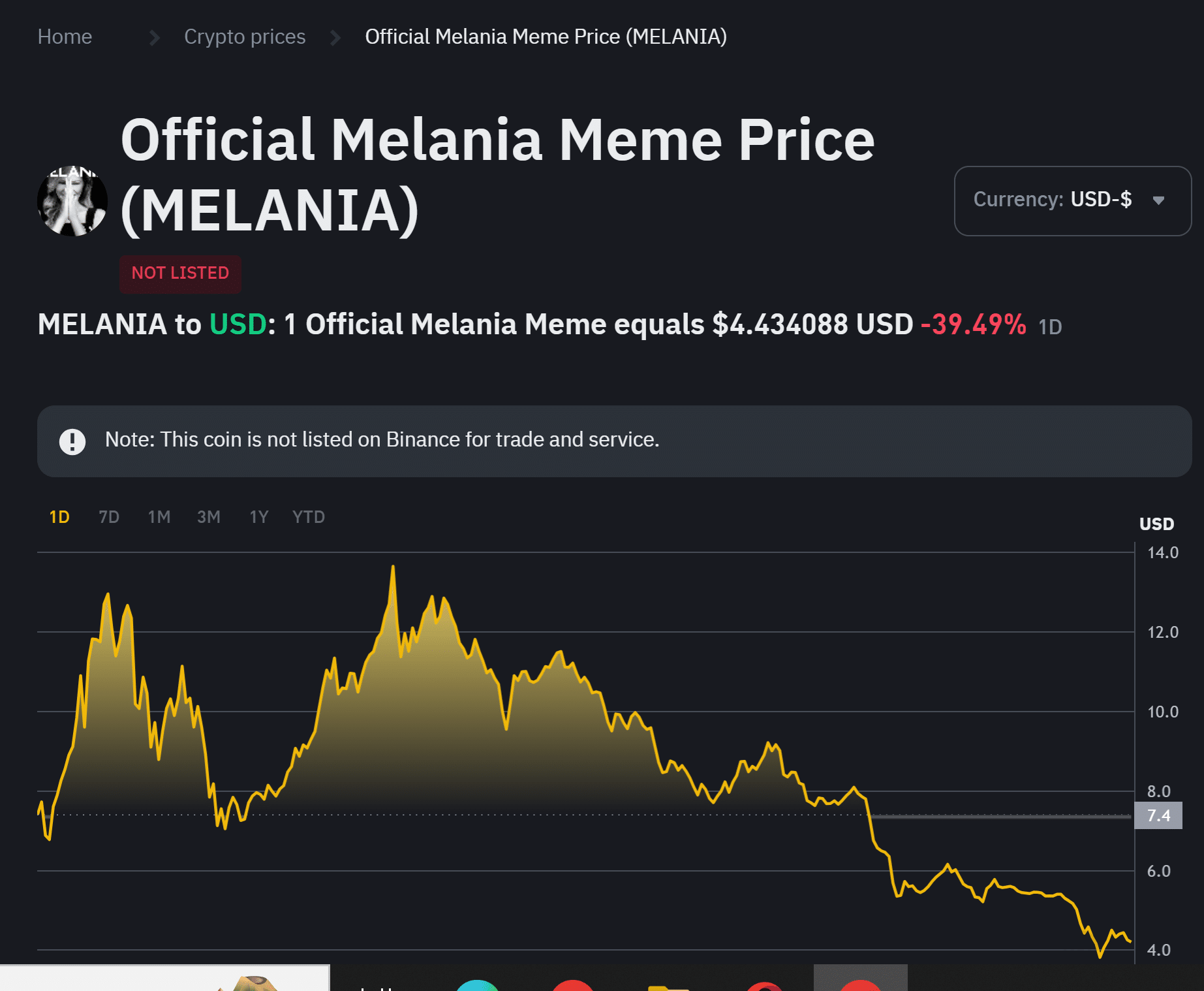Click the Melania coin logo avatar
Screen dimensions: 1204x991
(72, 200)
